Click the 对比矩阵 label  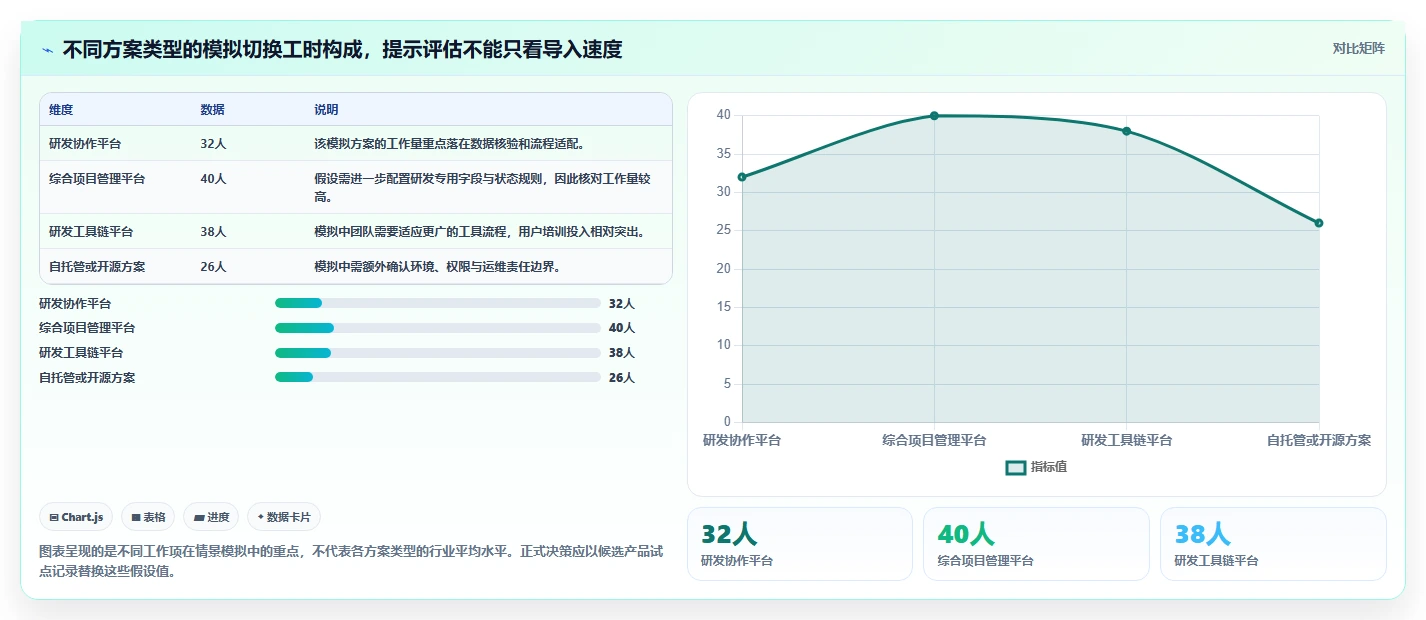[1358, 48]
